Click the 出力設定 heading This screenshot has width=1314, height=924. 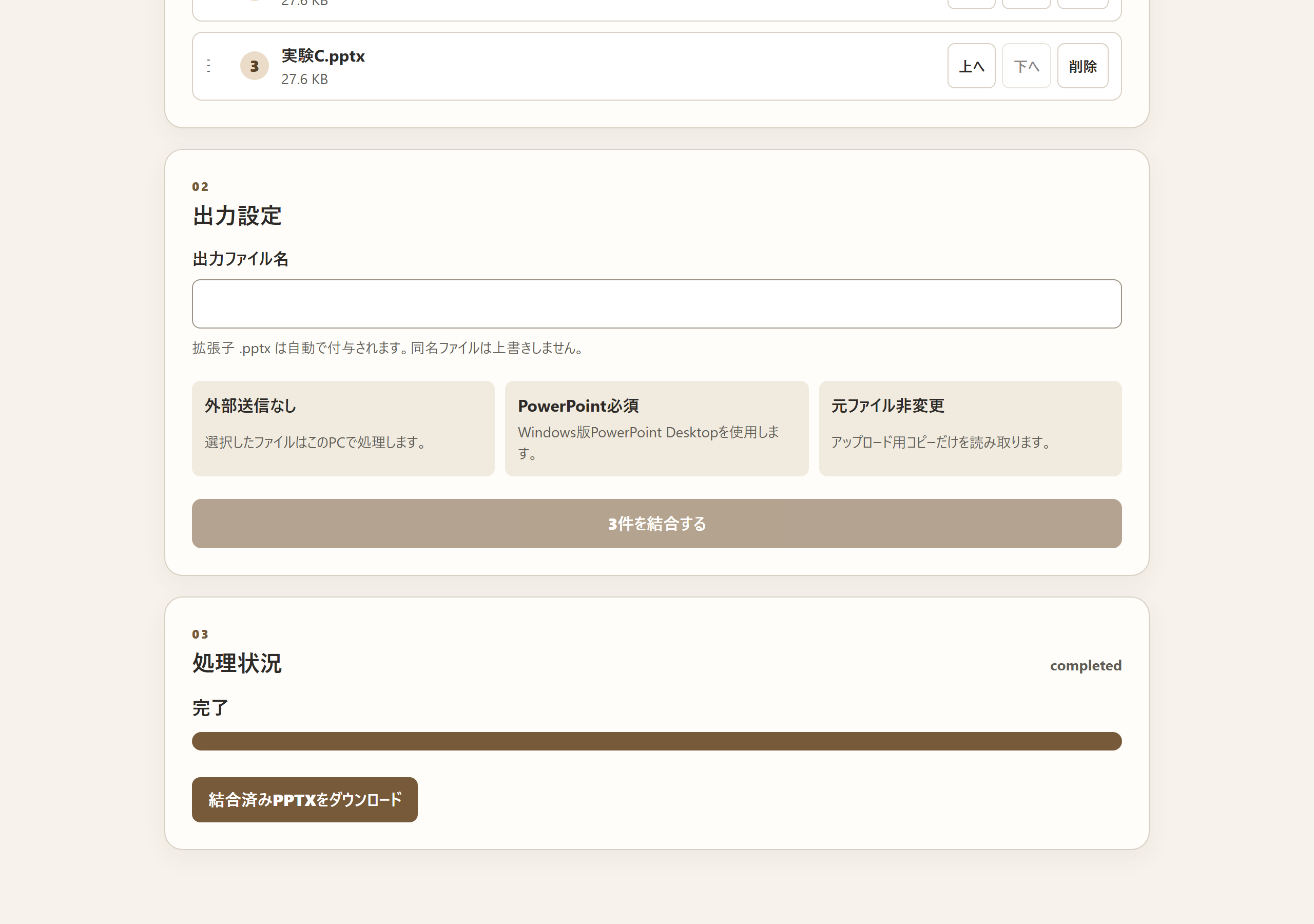click(x=237, y=216)
